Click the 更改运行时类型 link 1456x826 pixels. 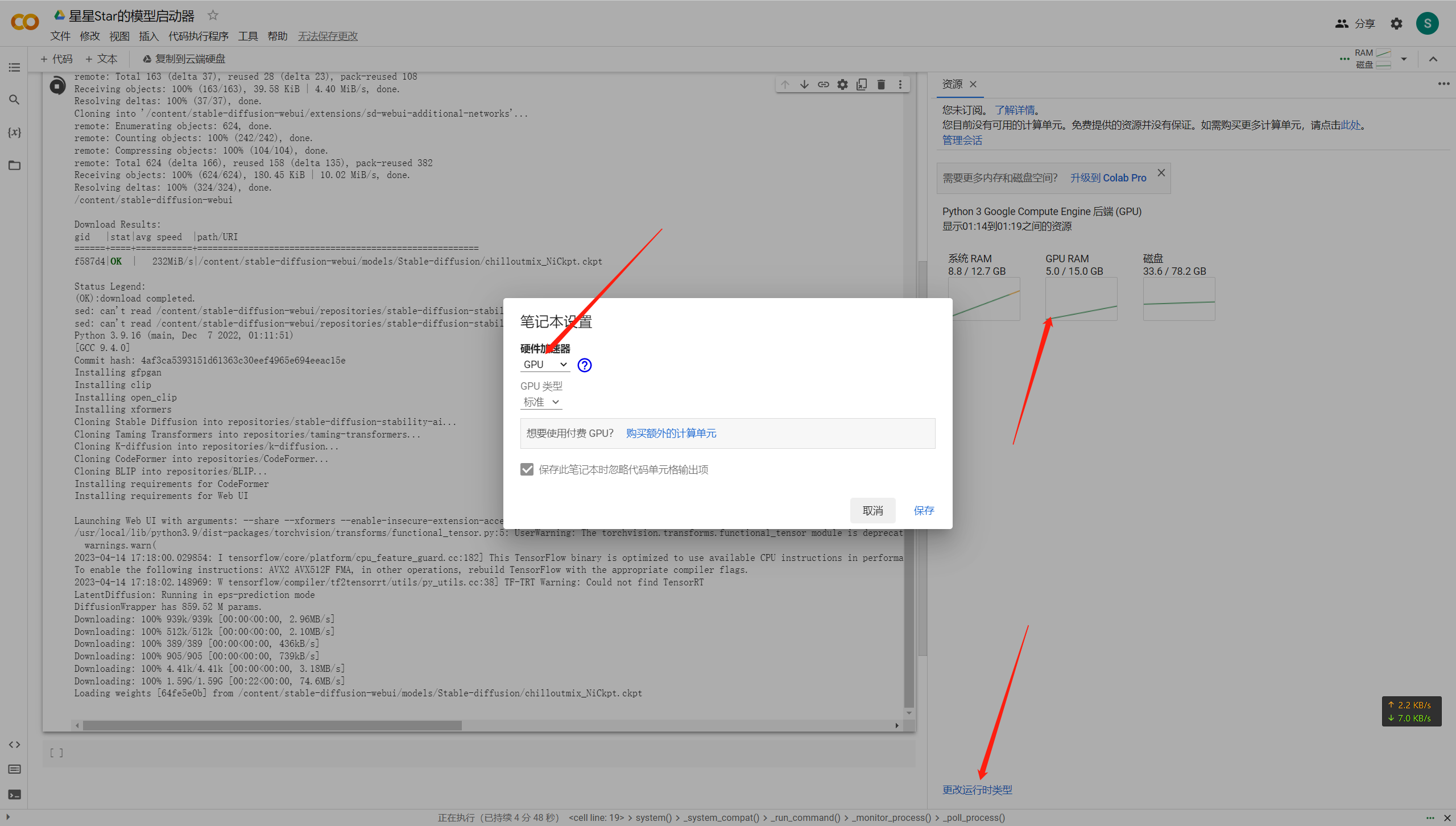click(977, 790)
